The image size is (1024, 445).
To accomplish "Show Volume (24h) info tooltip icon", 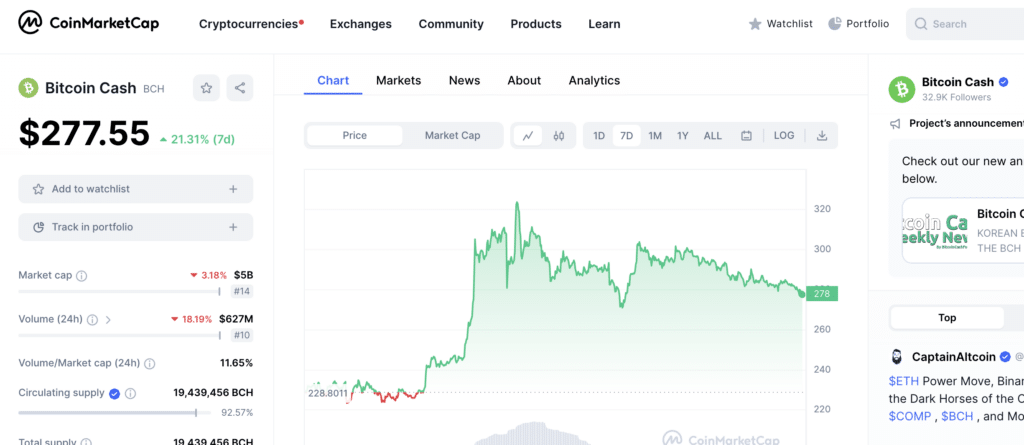I will click(x=93, y=320).
